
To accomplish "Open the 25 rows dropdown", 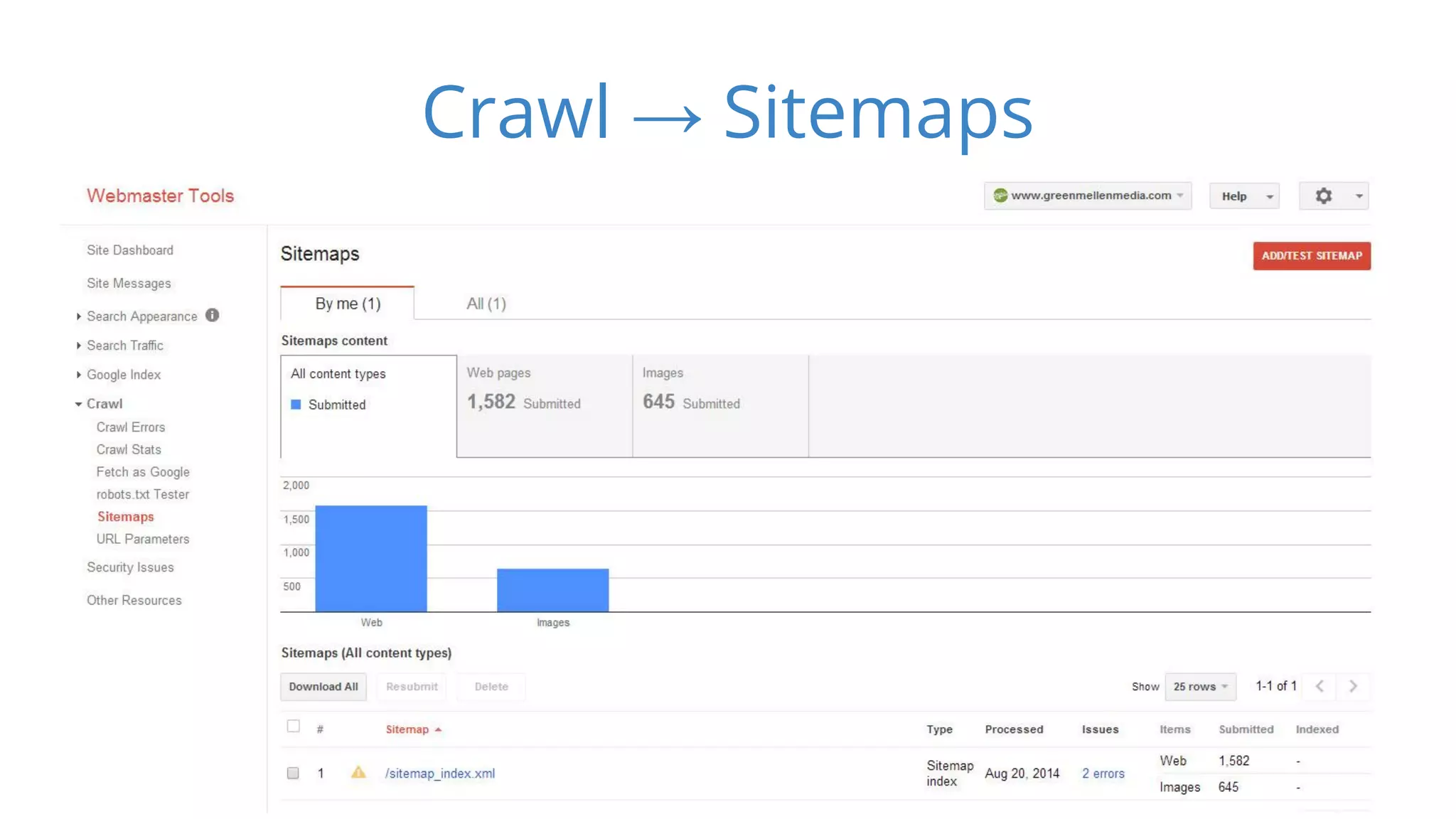I will click(1201, 687).
